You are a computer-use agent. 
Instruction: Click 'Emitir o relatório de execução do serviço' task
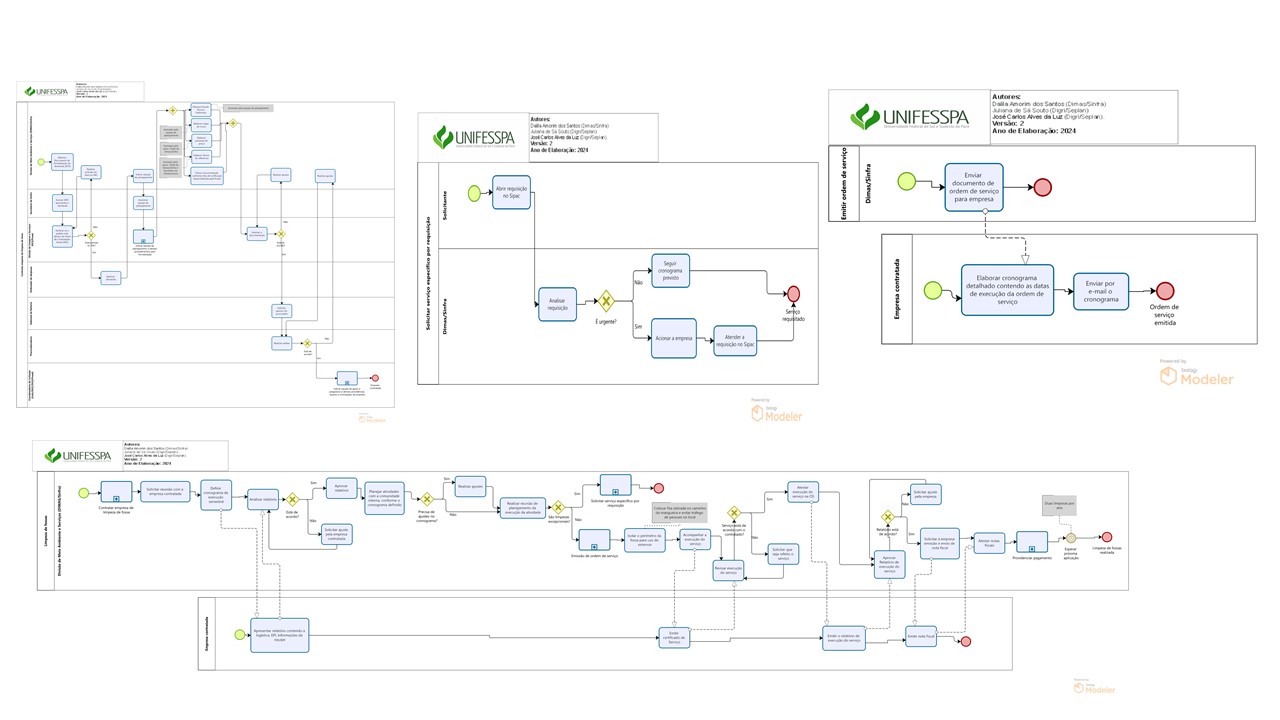coord(844,638)
